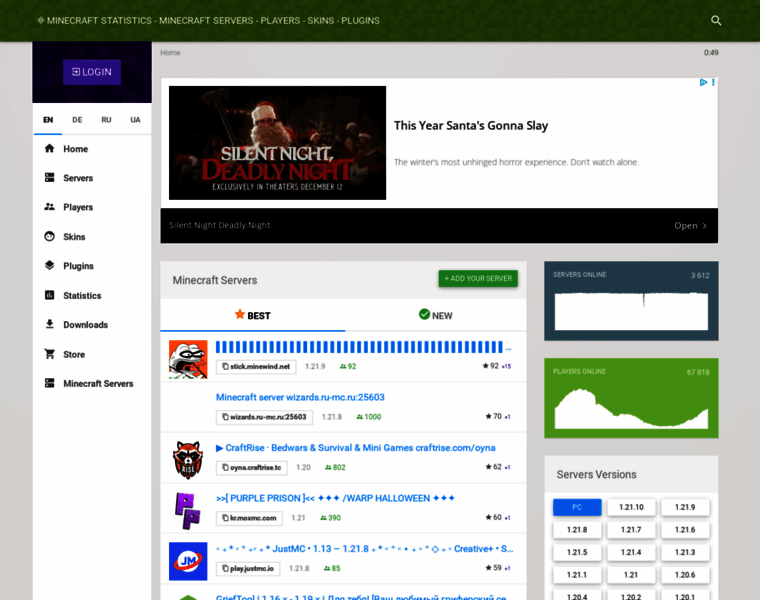Click the star rating 92 on minewind row
Image resolution: width=760 pixels, height=600 pixels.
coord(491,366)
